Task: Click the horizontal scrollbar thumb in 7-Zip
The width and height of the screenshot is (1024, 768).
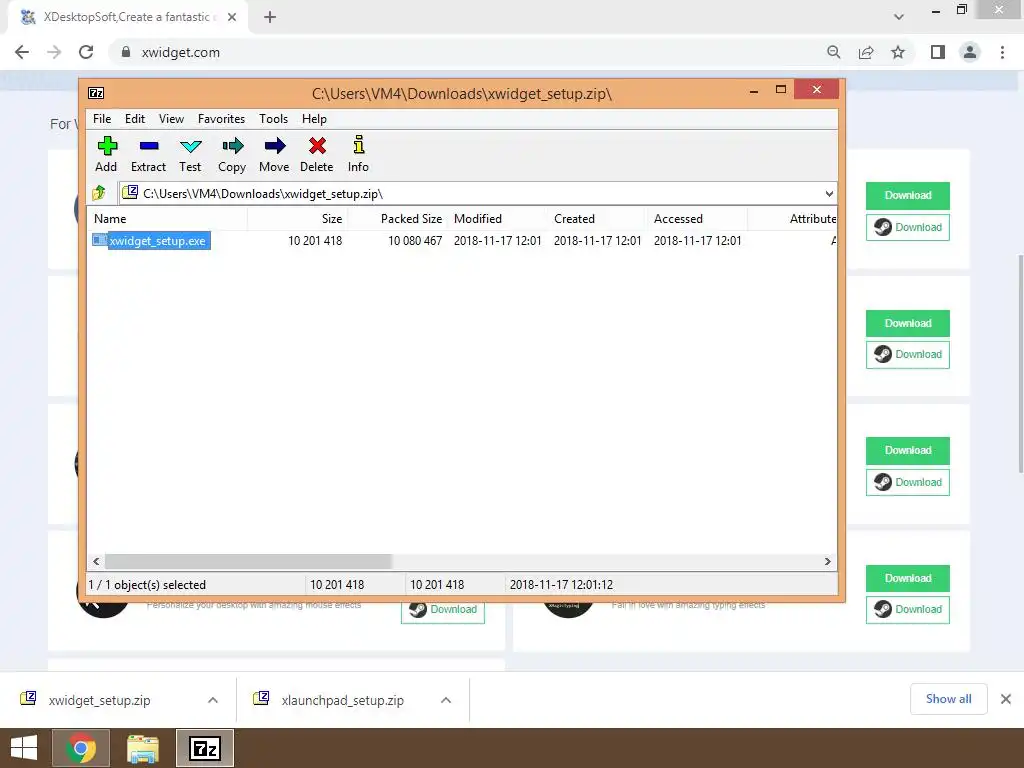Action: pos(248,561)
